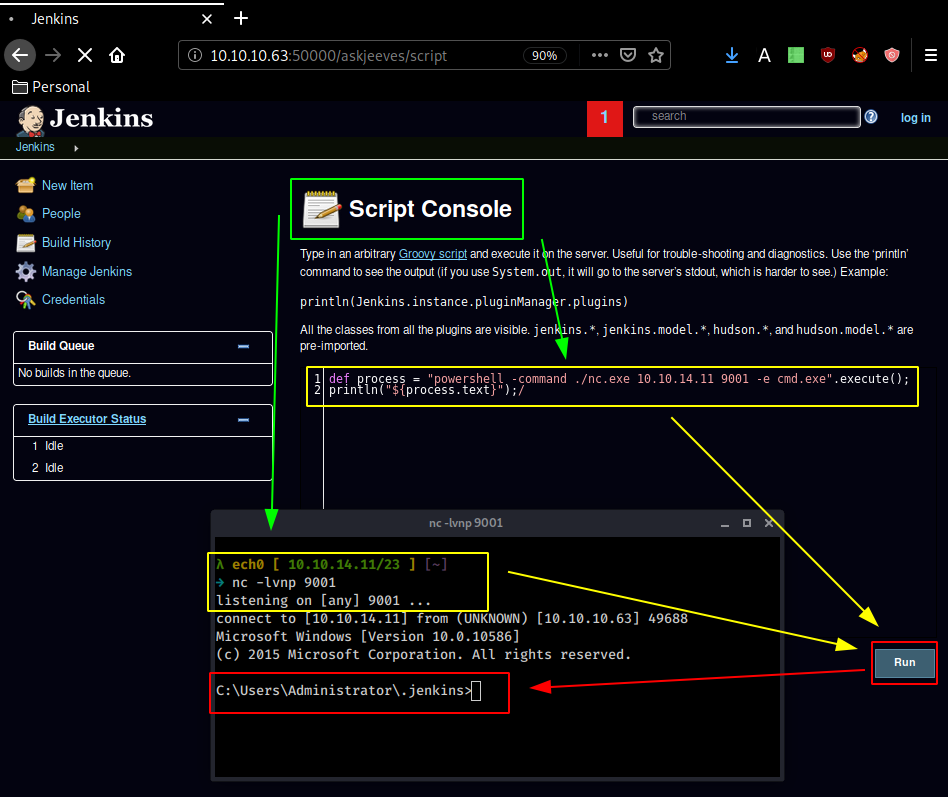Click the People icon
The width and height of the screenshot is (948, 797).
(25, 213)
